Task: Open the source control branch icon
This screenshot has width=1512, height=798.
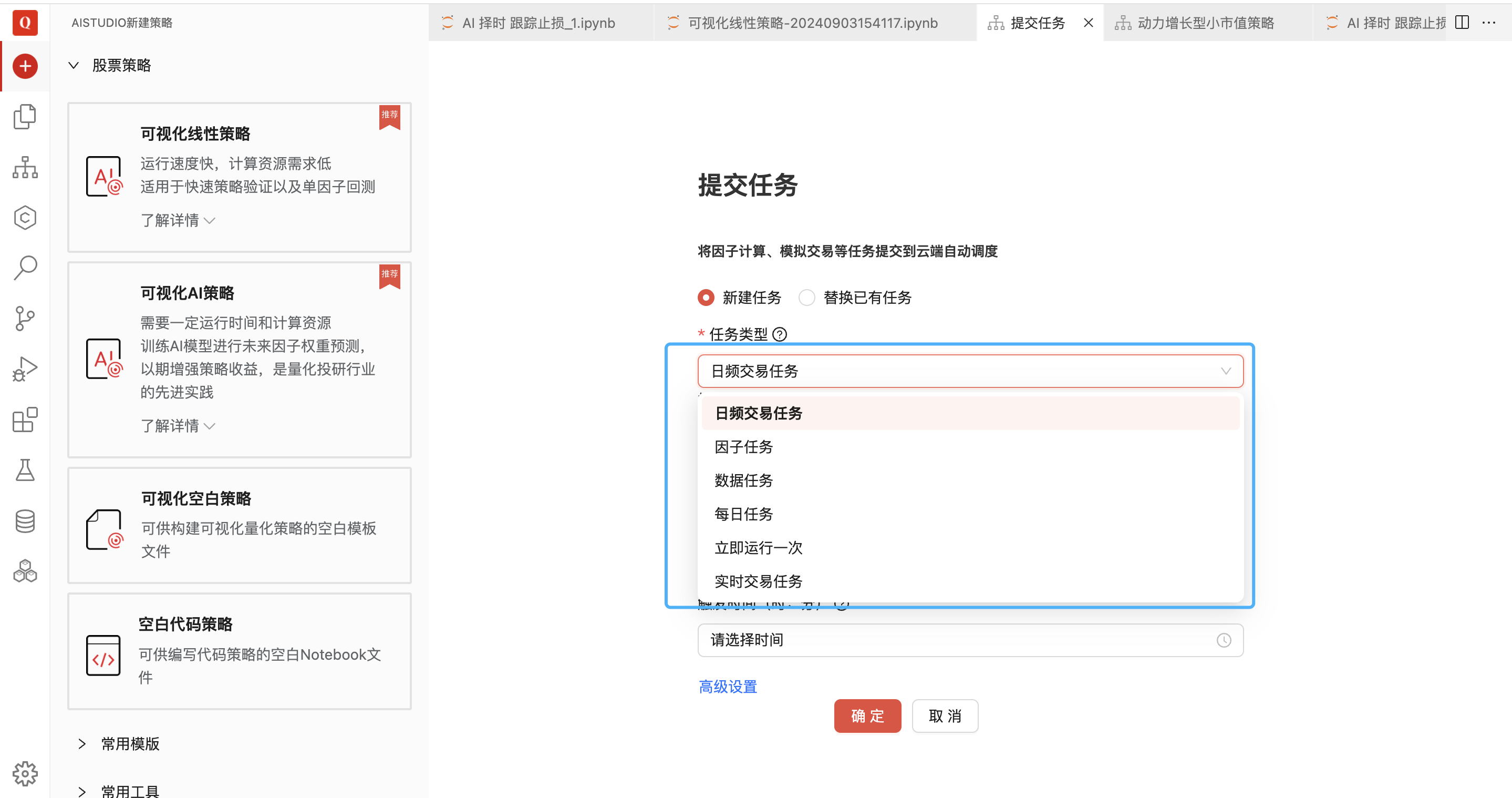Action: pyautogui.click(x=25, y=318)
